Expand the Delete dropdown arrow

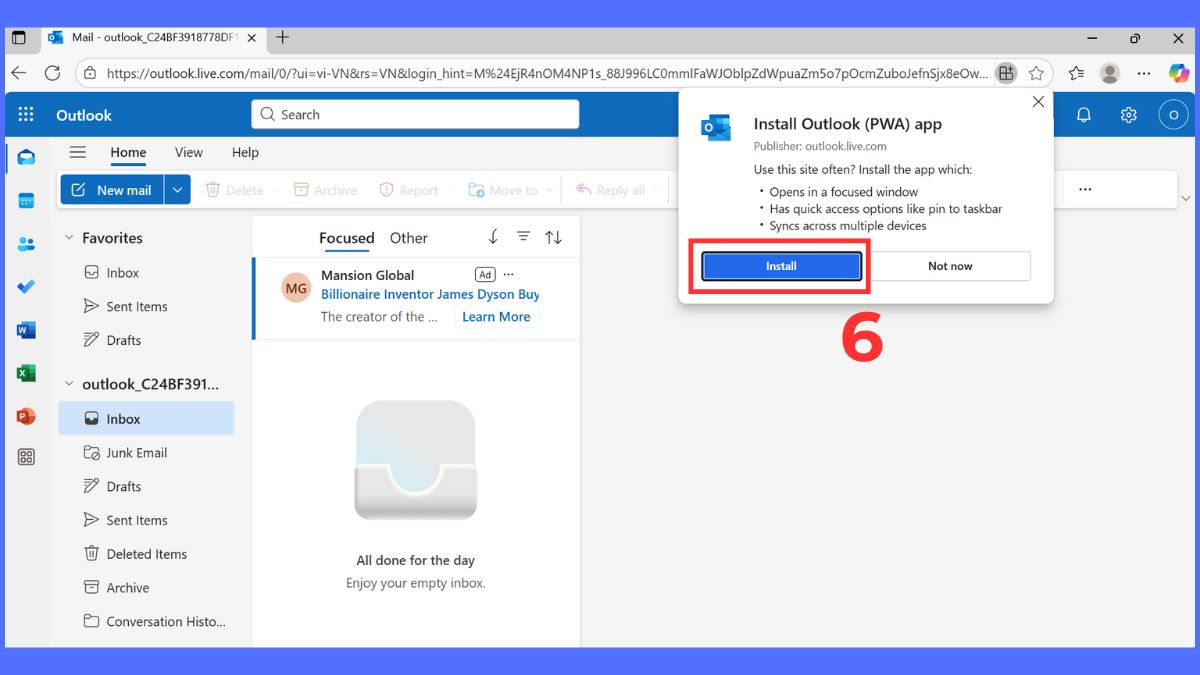273,190
